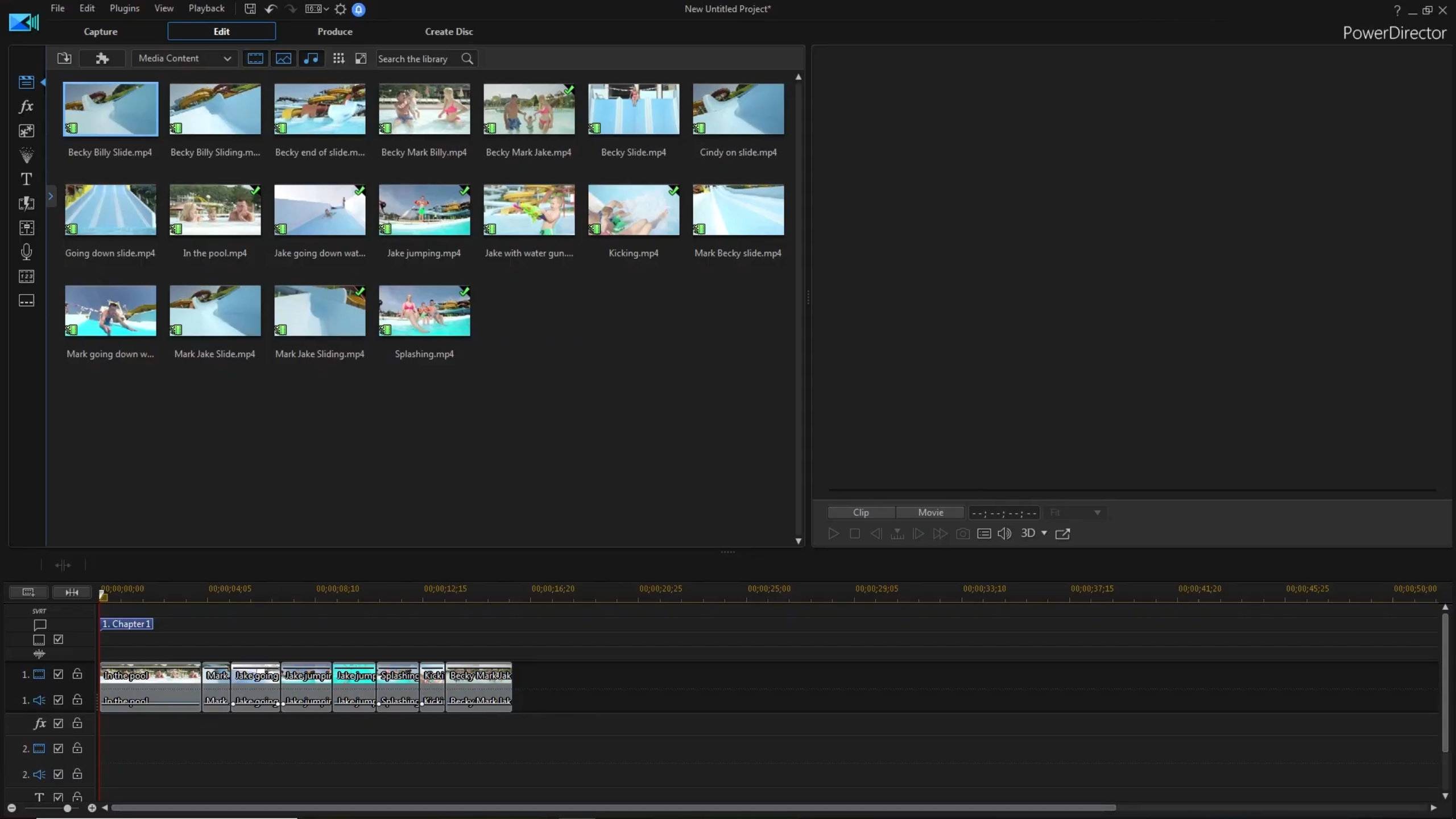Image resolution: width=1456 pixels, height=819 pixels.
Task: Click the Undo arrow icon
Action: click(271, 9)
